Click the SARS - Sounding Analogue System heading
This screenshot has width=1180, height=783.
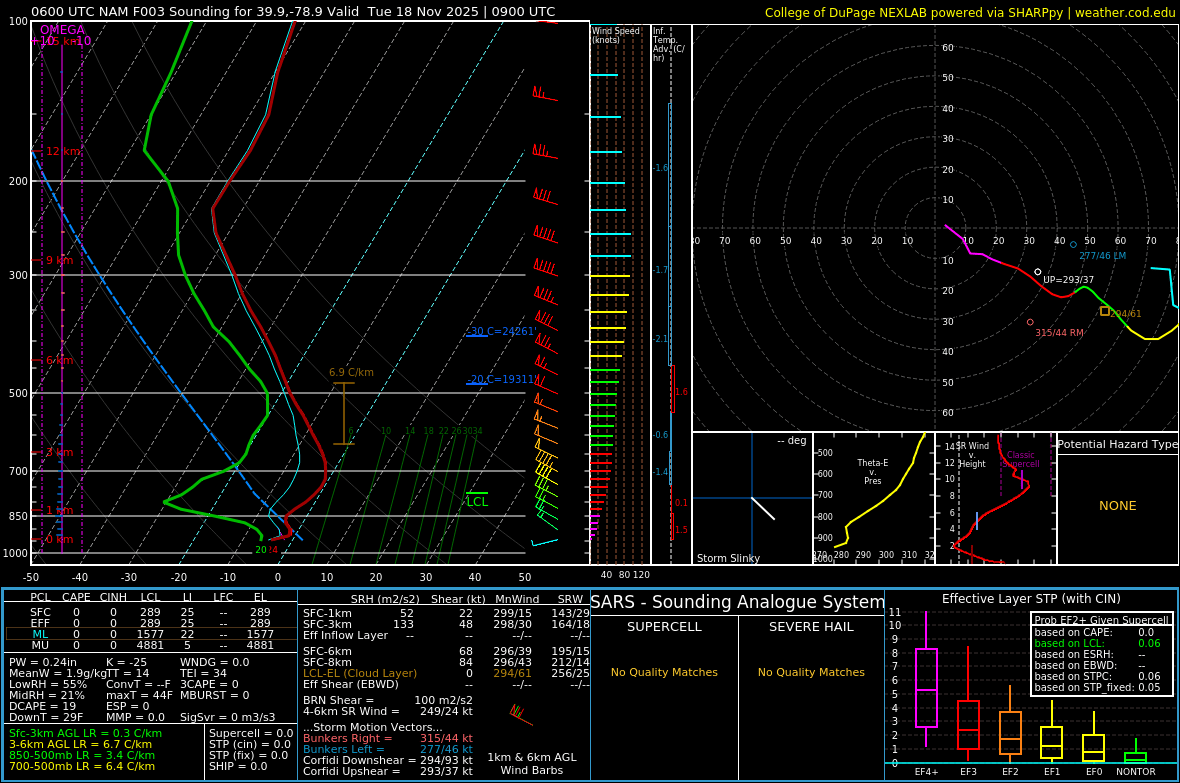[738, 602]
